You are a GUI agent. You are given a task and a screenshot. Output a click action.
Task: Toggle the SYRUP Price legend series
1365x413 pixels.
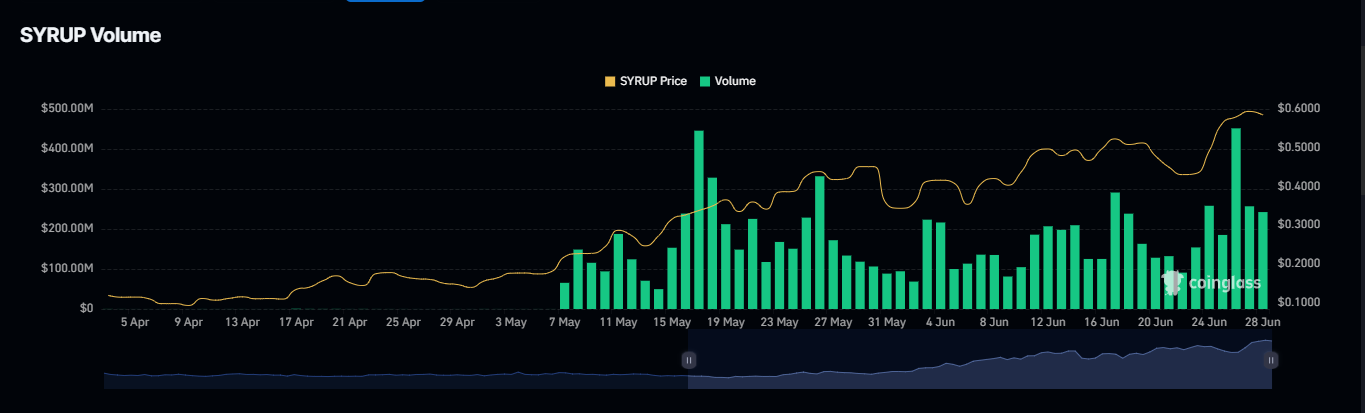coord(646,81)
